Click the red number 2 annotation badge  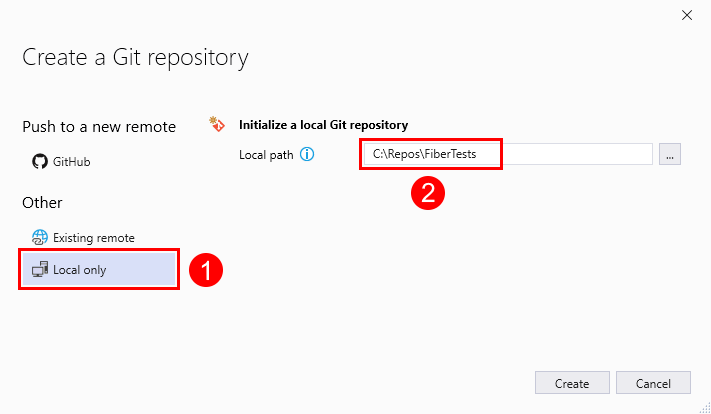[x=428, y=192]
